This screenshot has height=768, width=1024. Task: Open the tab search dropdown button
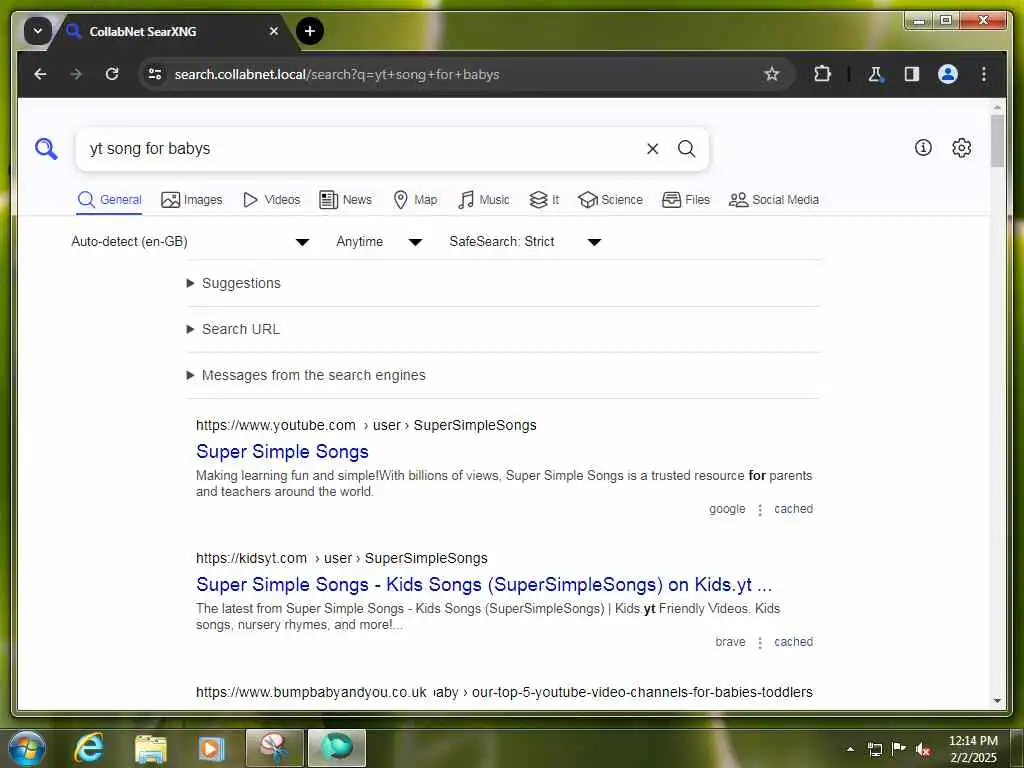point(37,31)
